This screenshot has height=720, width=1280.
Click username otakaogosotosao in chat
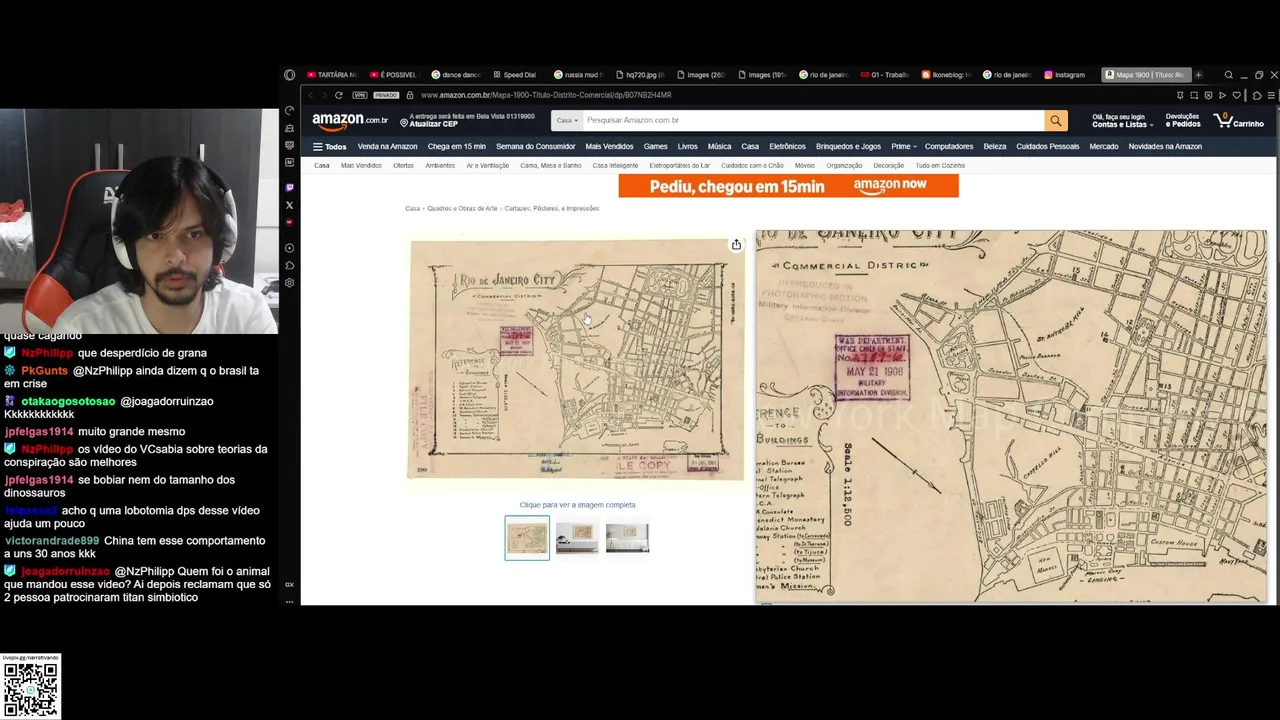pos(68,401)
